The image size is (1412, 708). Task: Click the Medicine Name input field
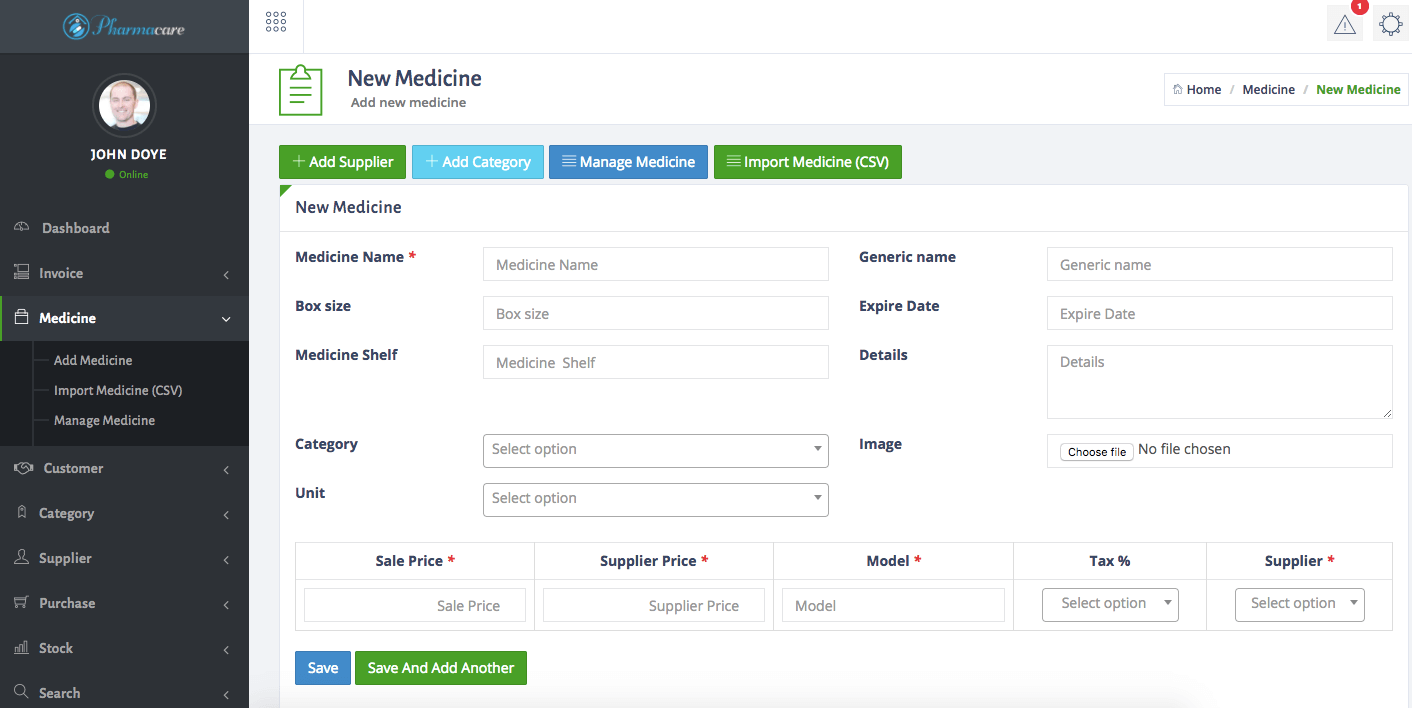[x=655, y=263]
